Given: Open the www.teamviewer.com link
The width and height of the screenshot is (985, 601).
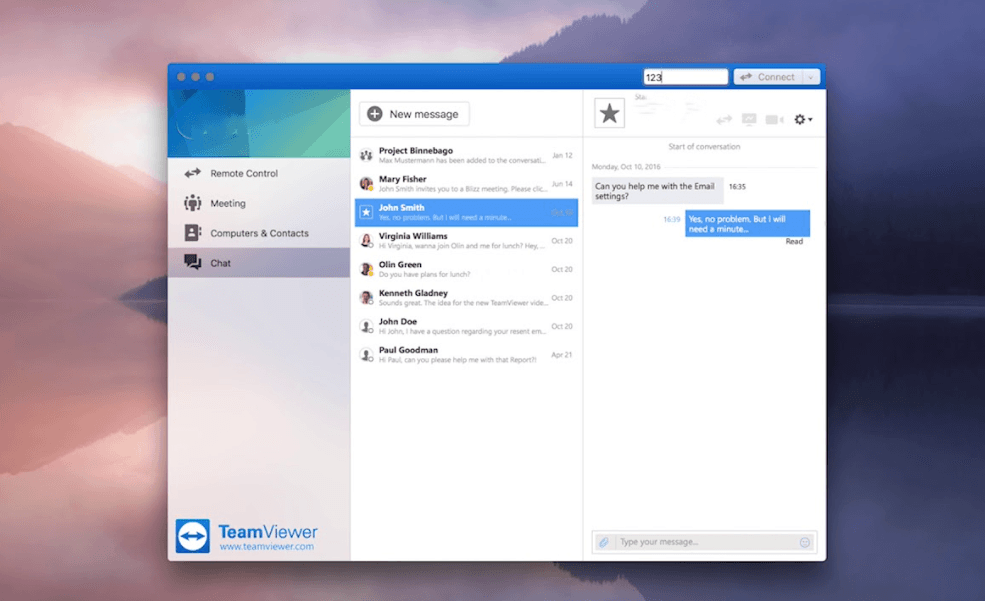Looking at the screenshot, I should (267, 547).
